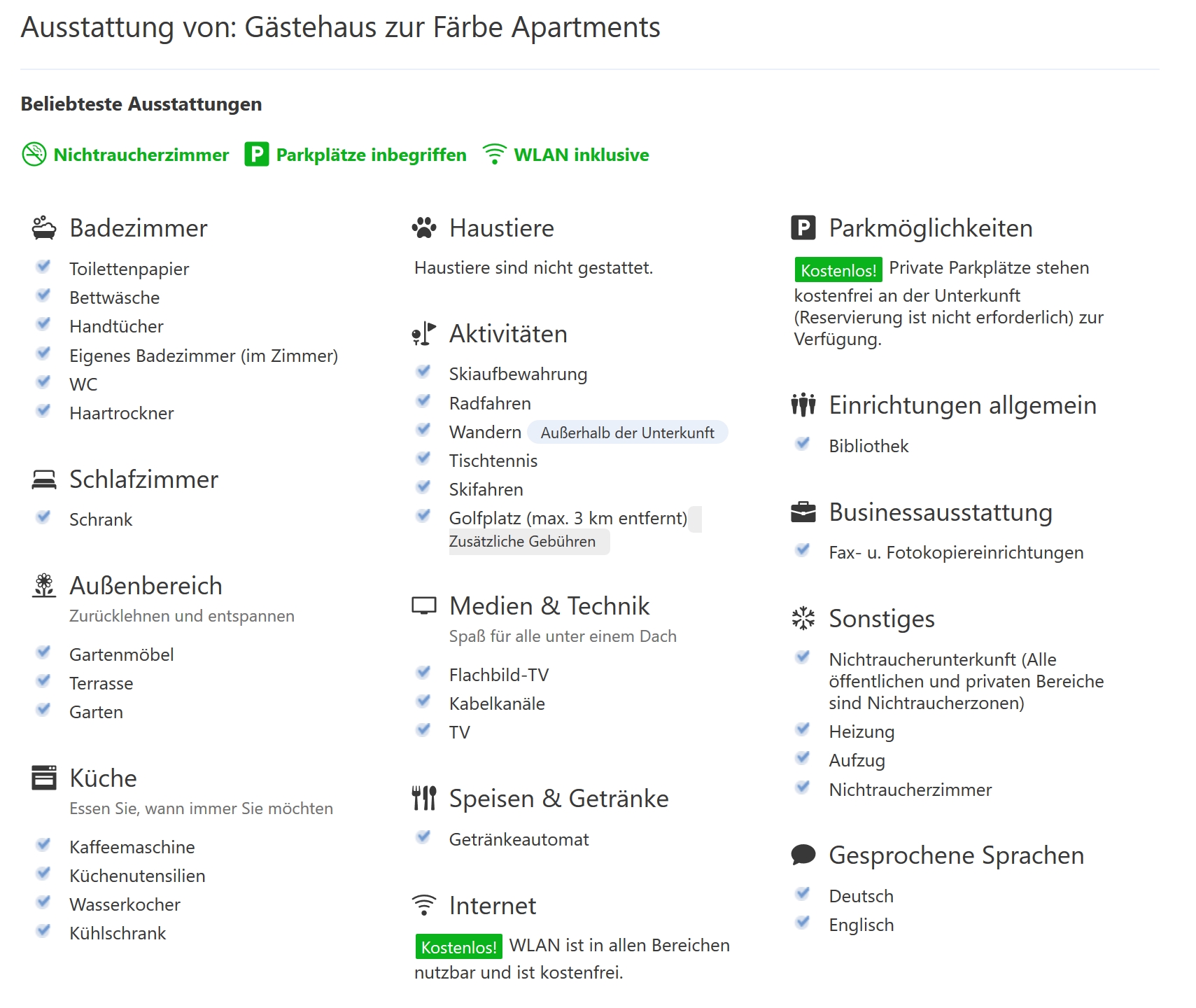Click the checkmark next to Bibliothek
The width and height of the screenshot is (1196, 1008).
(x=803, y=444)
